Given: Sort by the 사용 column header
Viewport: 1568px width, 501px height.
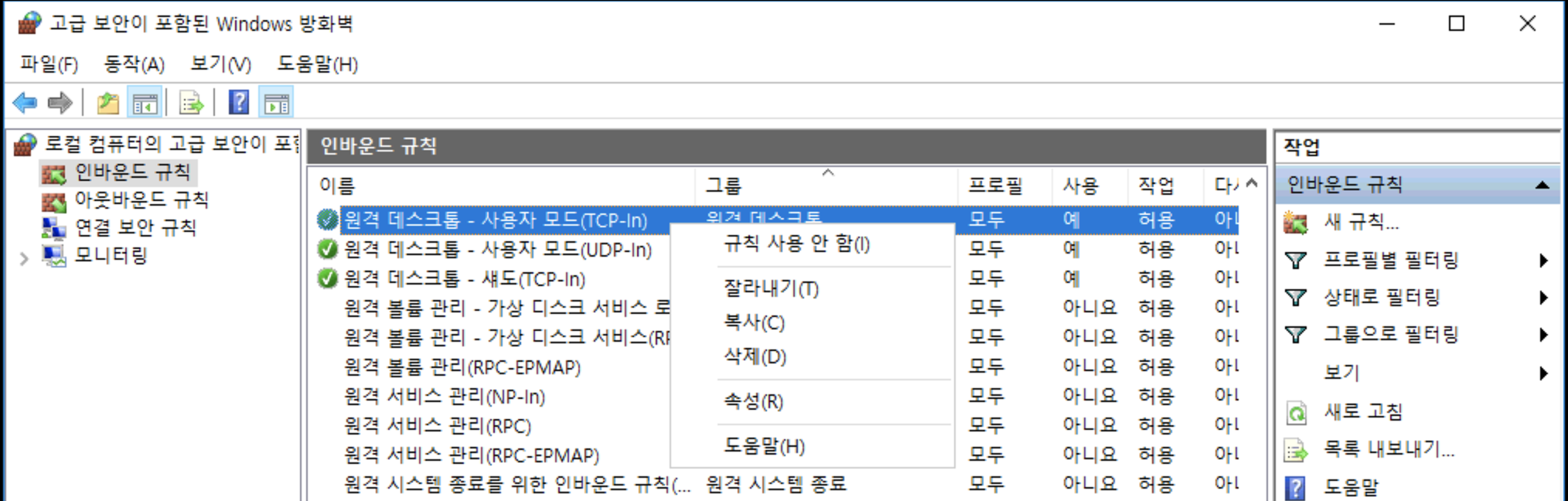Looking at the screenshot, I should (x=1089, y=186).
